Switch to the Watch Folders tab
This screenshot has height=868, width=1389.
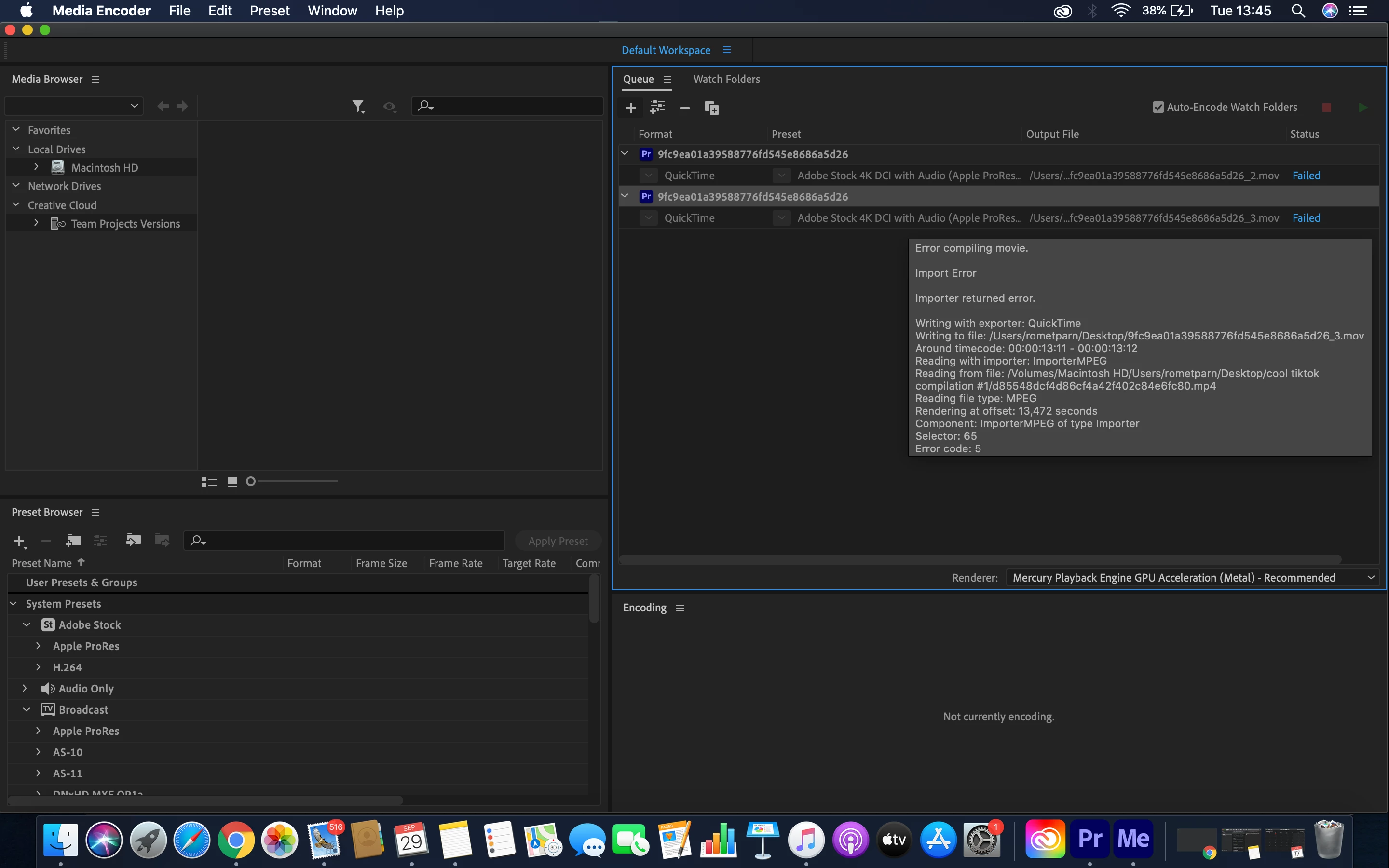click(x=726, y=79)
